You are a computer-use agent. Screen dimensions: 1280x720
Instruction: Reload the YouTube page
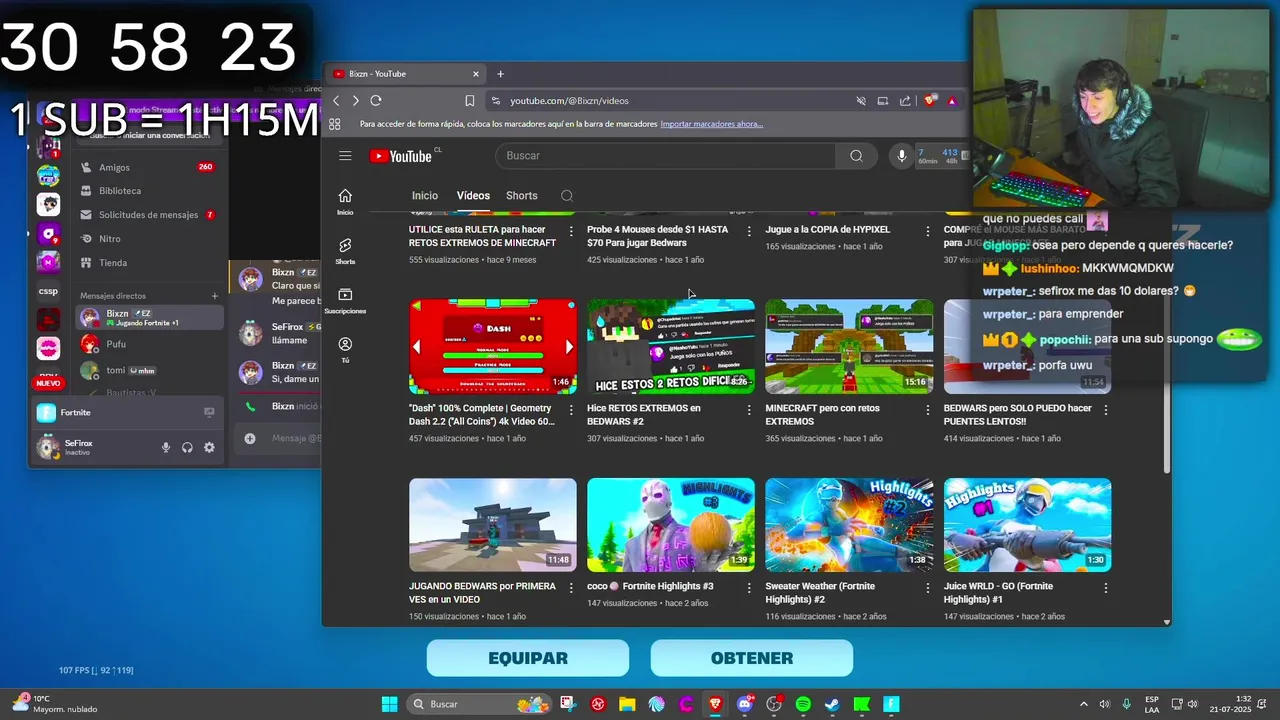(x=376, y=100)
